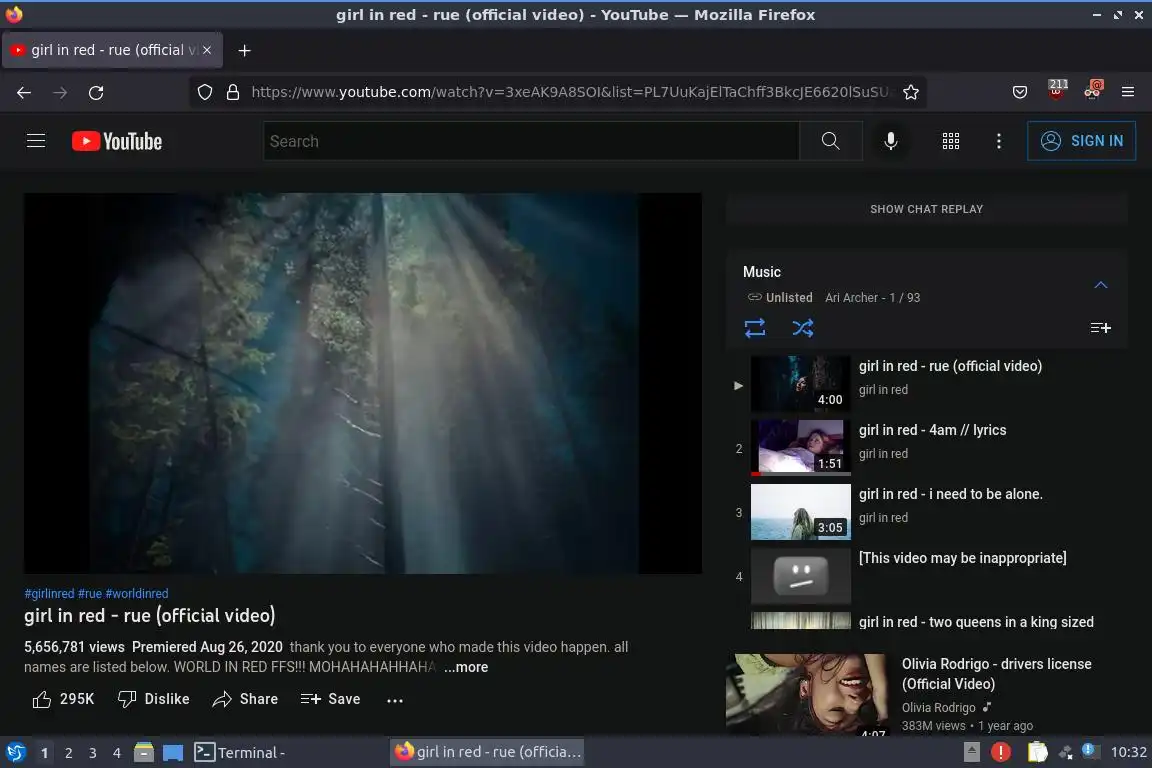Click the video title text
This screenshot has width=1152, height=768.
pos(150,615)
